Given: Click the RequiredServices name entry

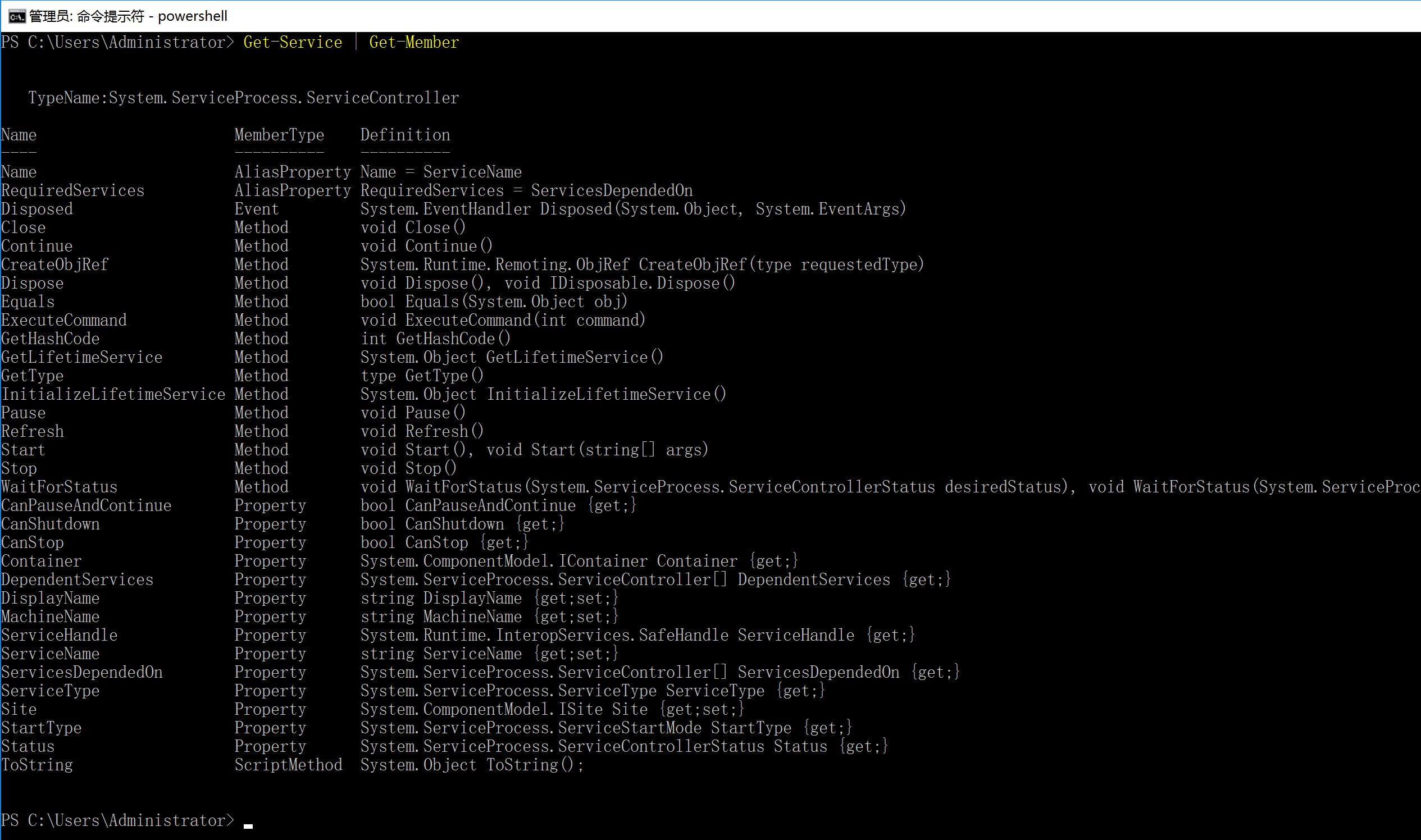Looking at the screenshot, I should point(72,191).
